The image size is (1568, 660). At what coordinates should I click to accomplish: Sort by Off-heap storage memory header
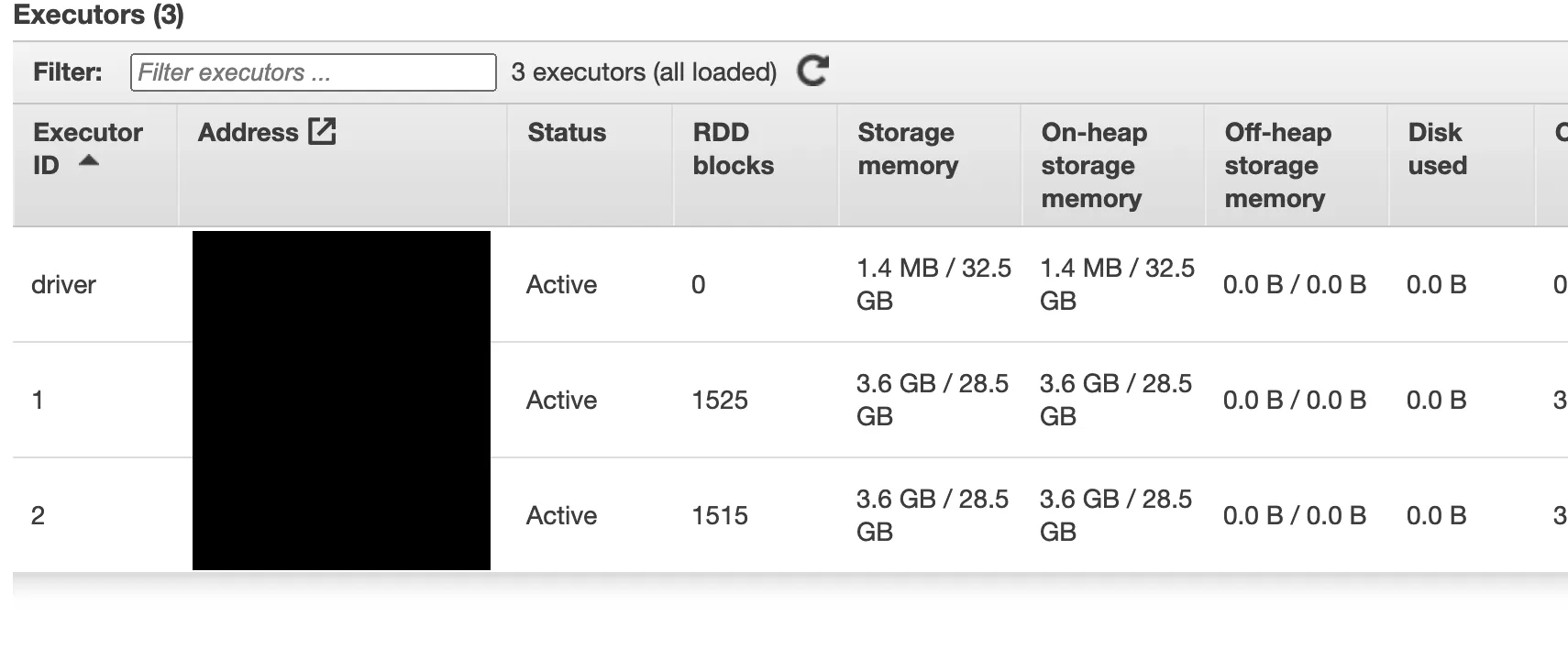1276,165
